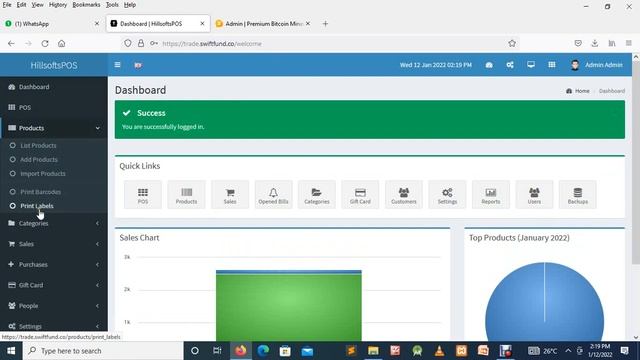Open the Gift Card quick link tile

coord(360,195)
